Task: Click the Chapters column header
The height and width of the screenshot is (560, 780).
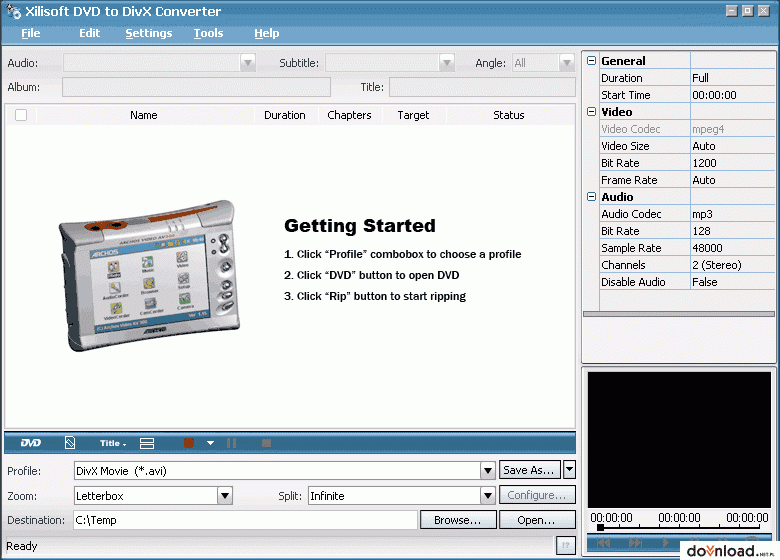Action: coord(349,115)
